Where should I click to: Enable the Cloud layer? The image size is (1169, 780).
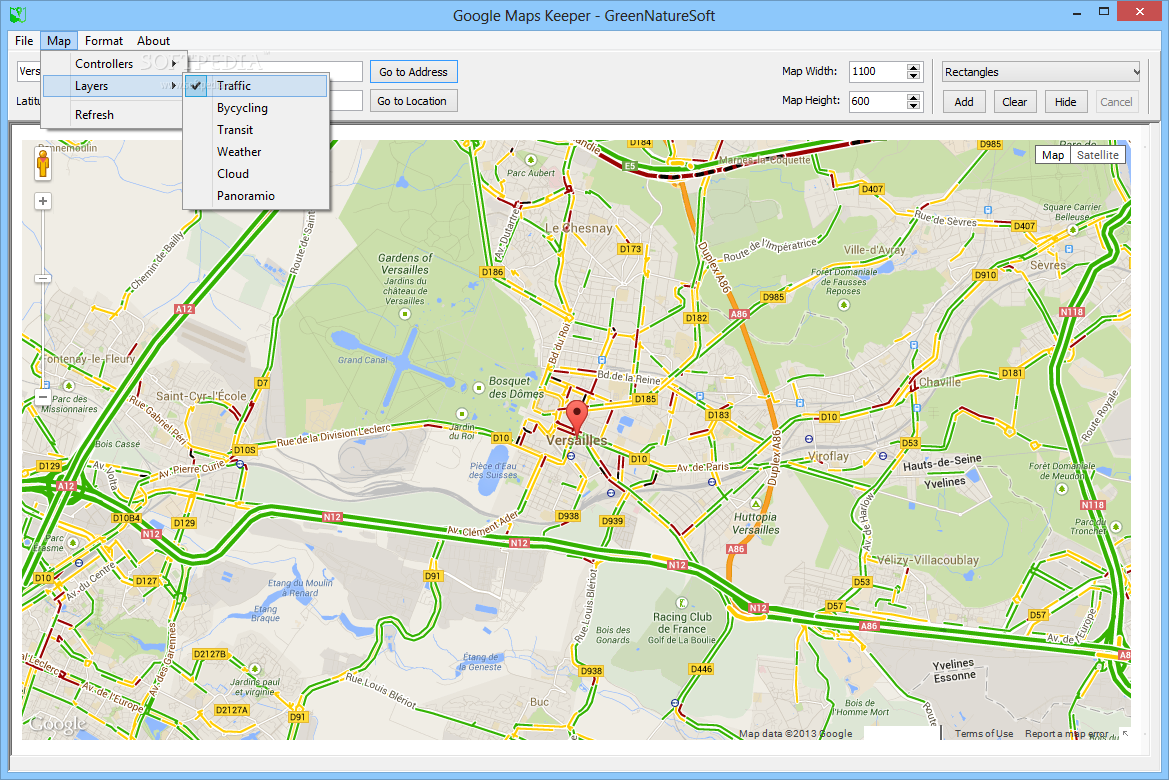pyautogui.click(x=256, y=174)
